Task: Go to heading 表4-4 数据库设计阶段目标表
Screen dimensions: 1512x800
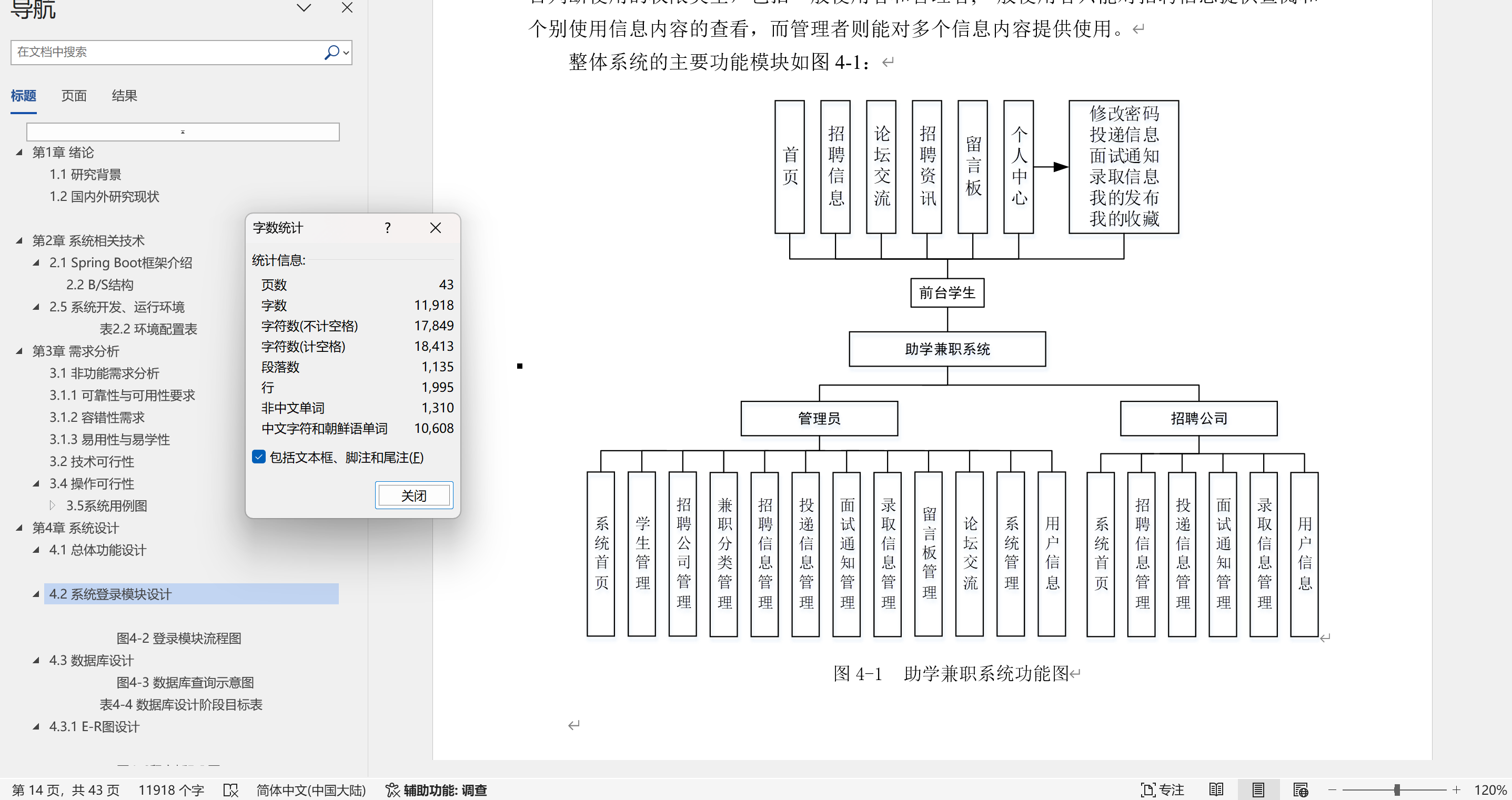Action: pyautogui.click(x=181, y=705)
